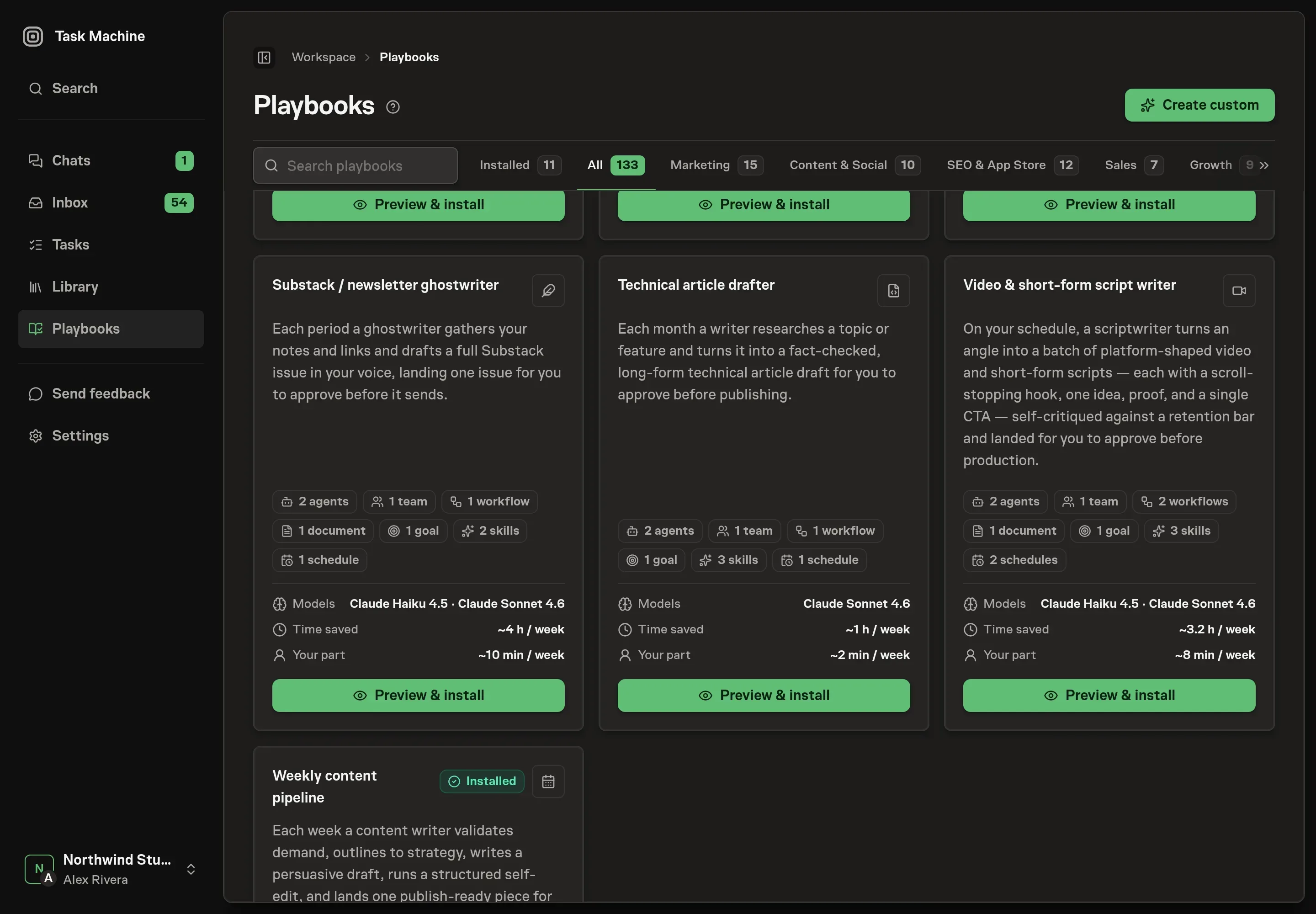Click the Settings gear icon
This screenshot has height=914, width=1316.
(36, 436)
